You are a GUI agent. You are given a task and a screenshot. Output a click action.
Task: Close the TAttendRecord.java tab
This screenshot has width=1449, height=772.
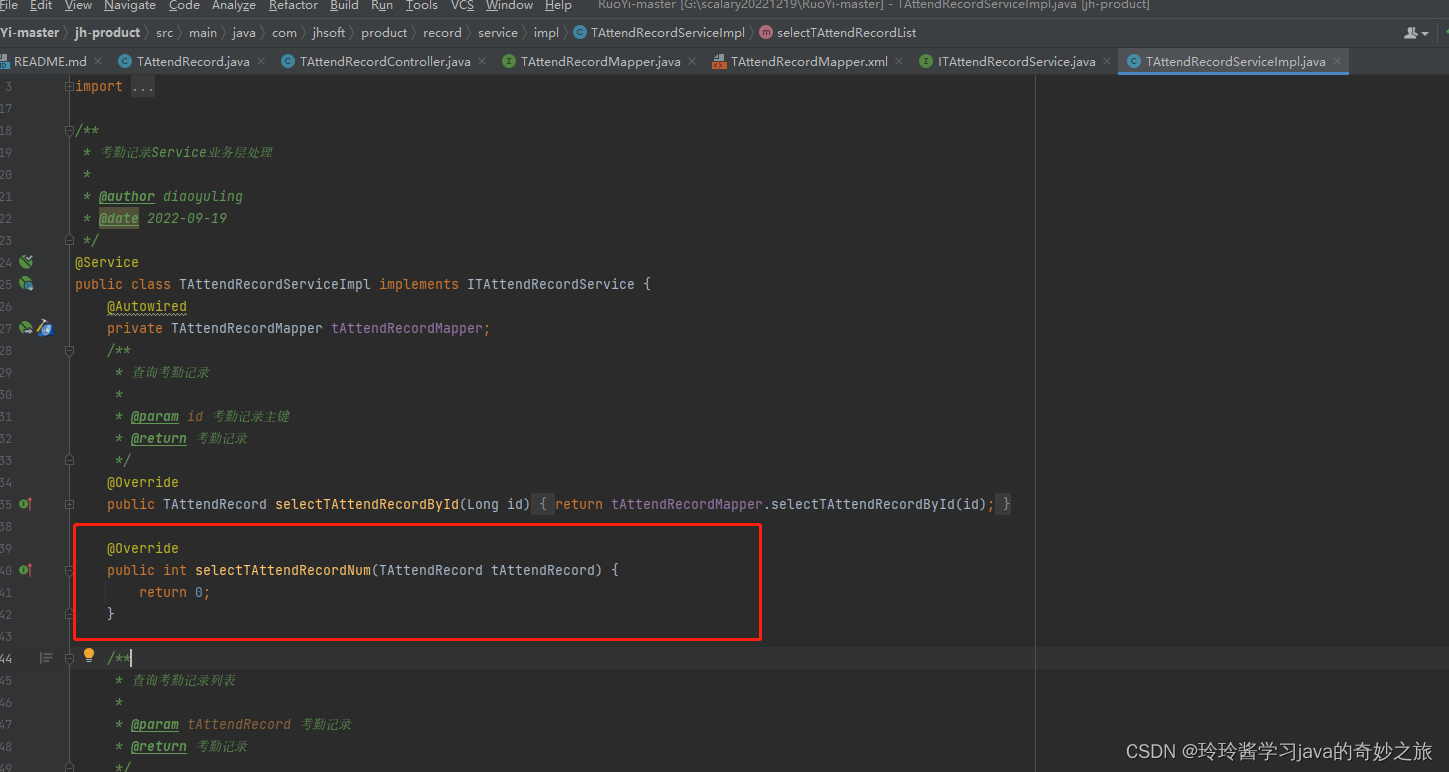pos(262,62)
